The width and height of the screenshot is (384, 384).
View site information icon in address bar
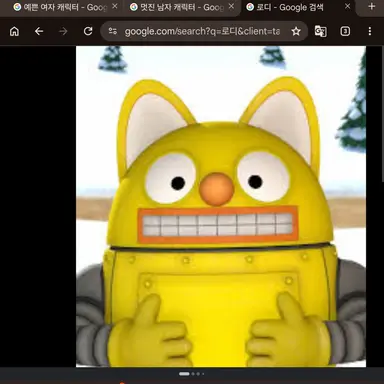point(113,31)
